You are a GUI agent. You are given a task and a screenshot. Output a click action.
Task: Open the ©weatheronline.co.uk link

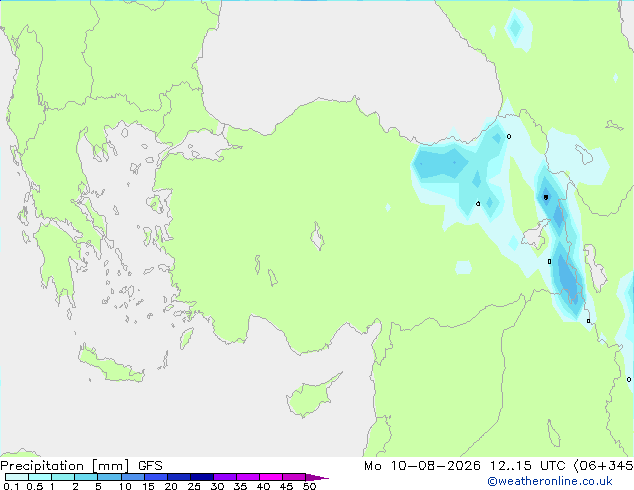click(x=549, y=481)
